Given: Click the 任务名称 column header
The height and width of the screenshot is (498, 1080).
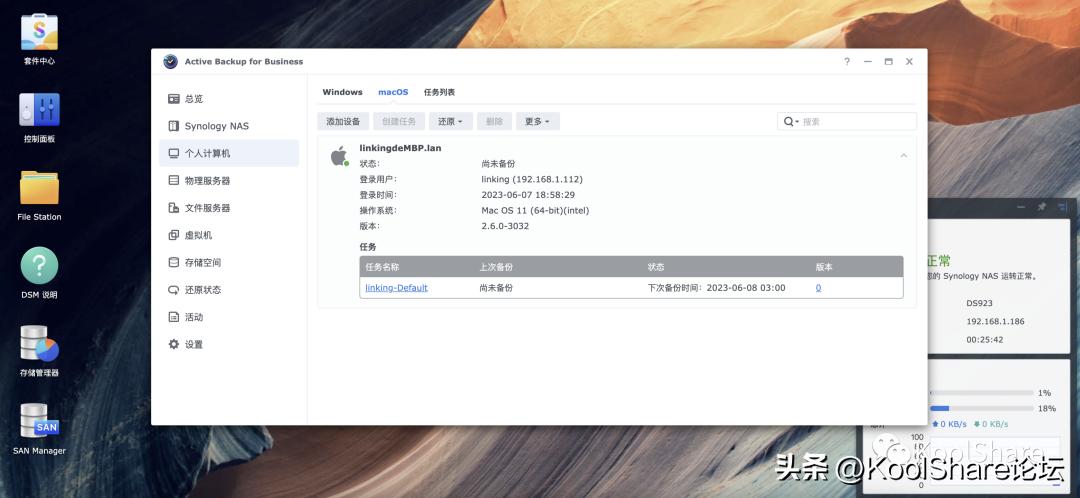Looking at the screenshot, I should (x=382, y=267).
